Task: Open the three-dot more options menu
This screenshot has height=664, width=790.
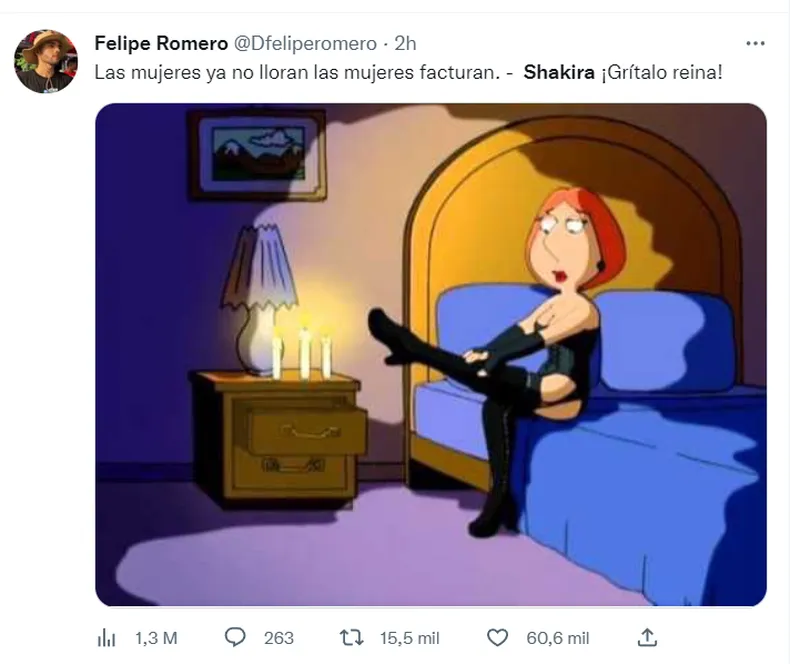Action: (x=757, y=43)
